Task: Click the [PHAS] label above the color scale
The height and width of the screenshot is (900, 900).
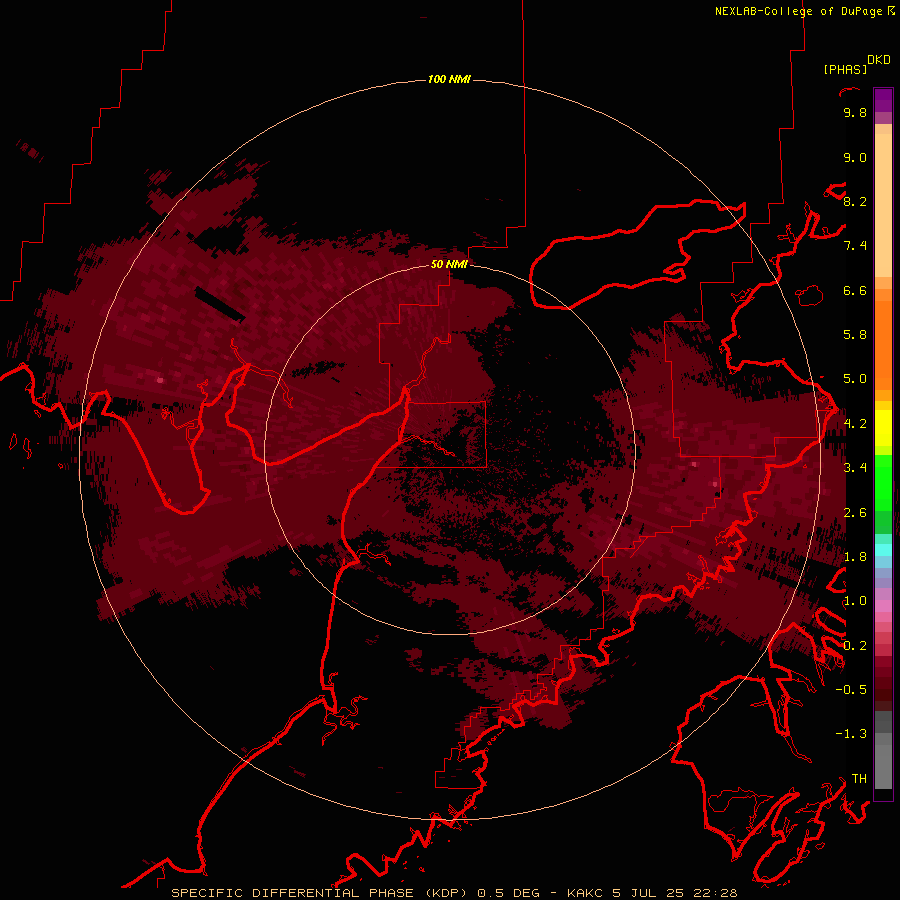Action: click(845, 70)
